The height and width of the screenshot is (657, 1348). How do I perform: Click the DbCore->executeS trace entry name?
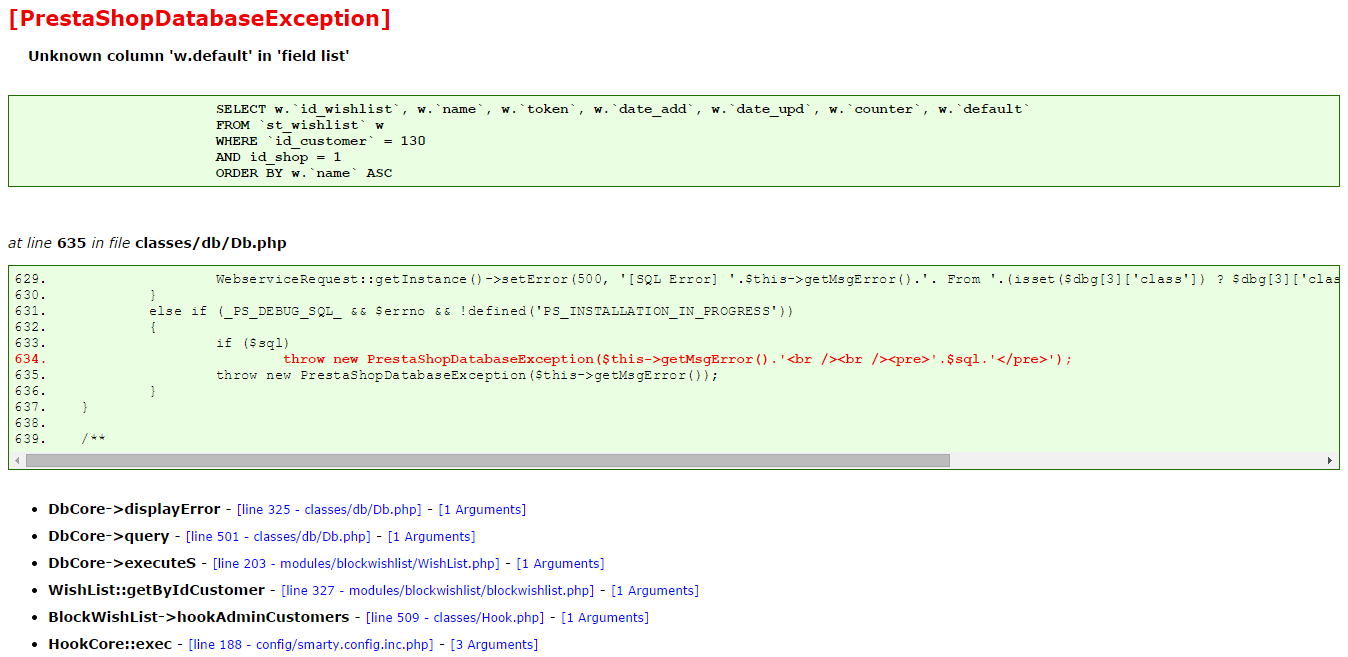tap(122, 563)
